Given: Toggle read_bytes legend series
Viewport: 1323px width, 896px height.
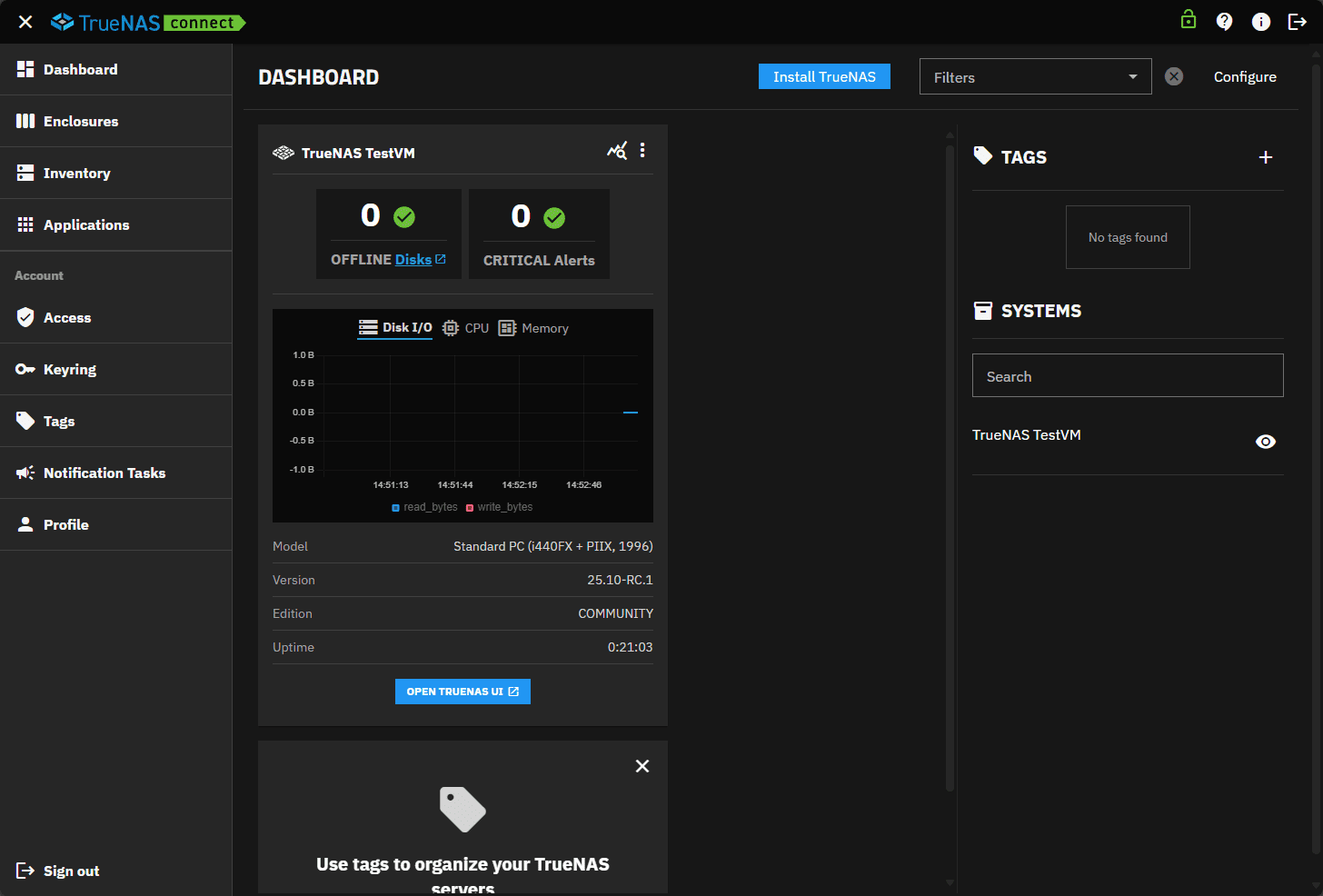Looking at the screenshot, I should 424,507.
